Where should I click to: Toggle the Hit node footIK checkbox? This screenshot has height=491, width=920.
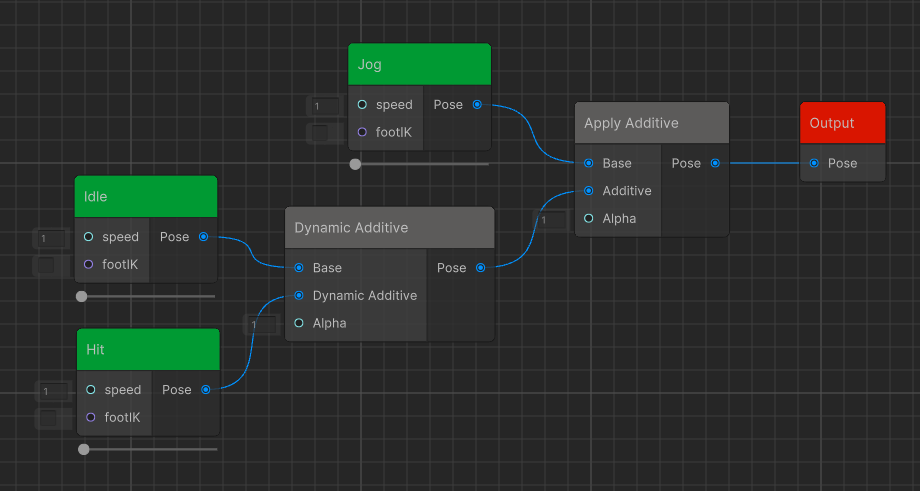48,418
